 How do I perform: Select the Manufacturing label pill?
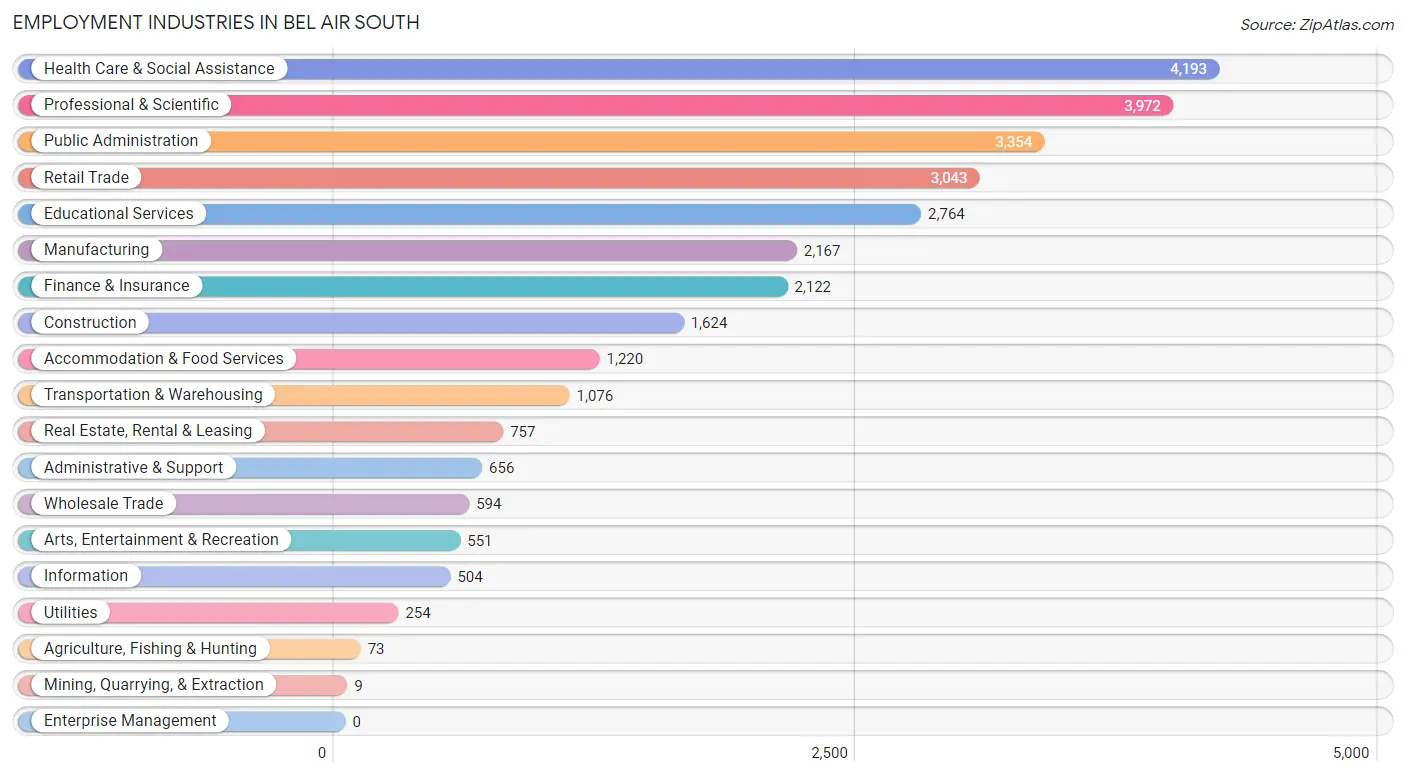[91, 250]
